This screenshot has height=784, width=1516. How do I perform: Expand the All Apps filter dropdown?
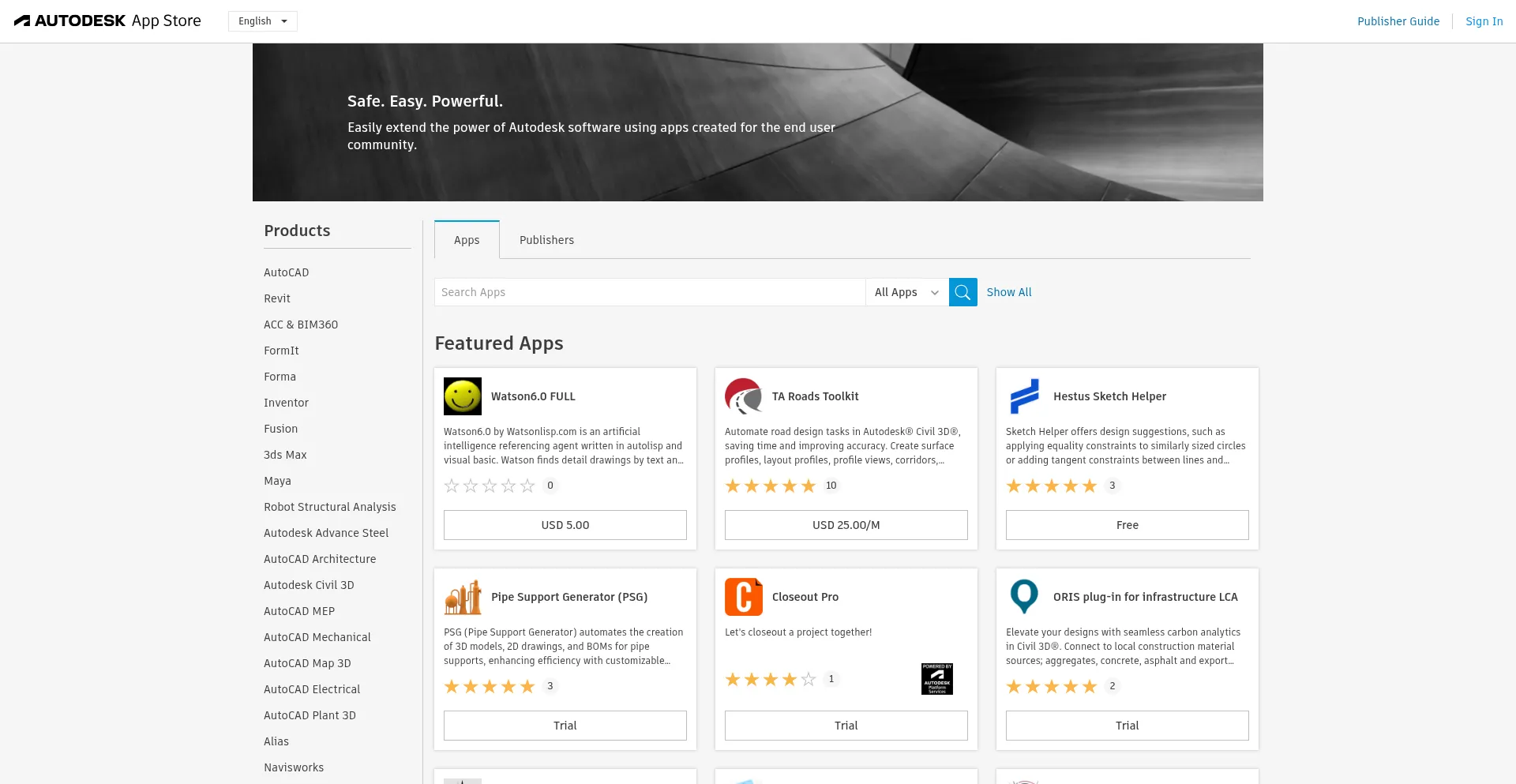[x=906, y=292]
